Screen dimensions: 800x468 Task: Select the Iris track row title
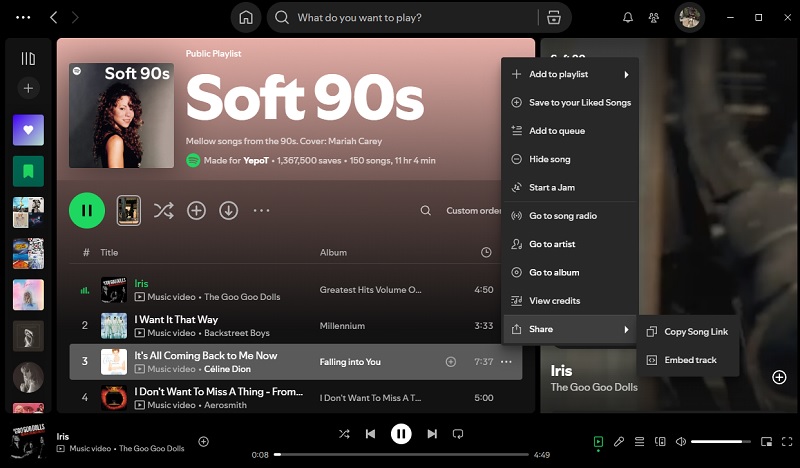click(141, 283)
